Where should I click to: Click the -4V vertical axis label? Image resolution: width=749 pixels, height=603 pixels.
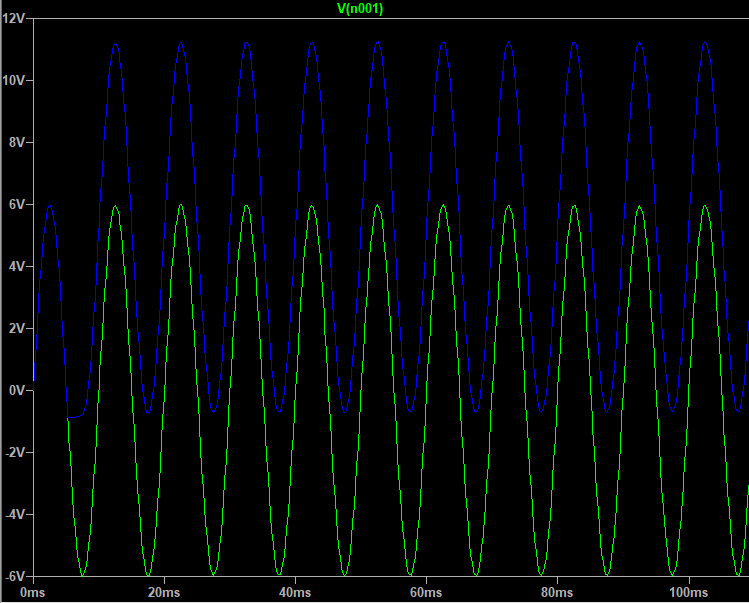coord(15,515)
